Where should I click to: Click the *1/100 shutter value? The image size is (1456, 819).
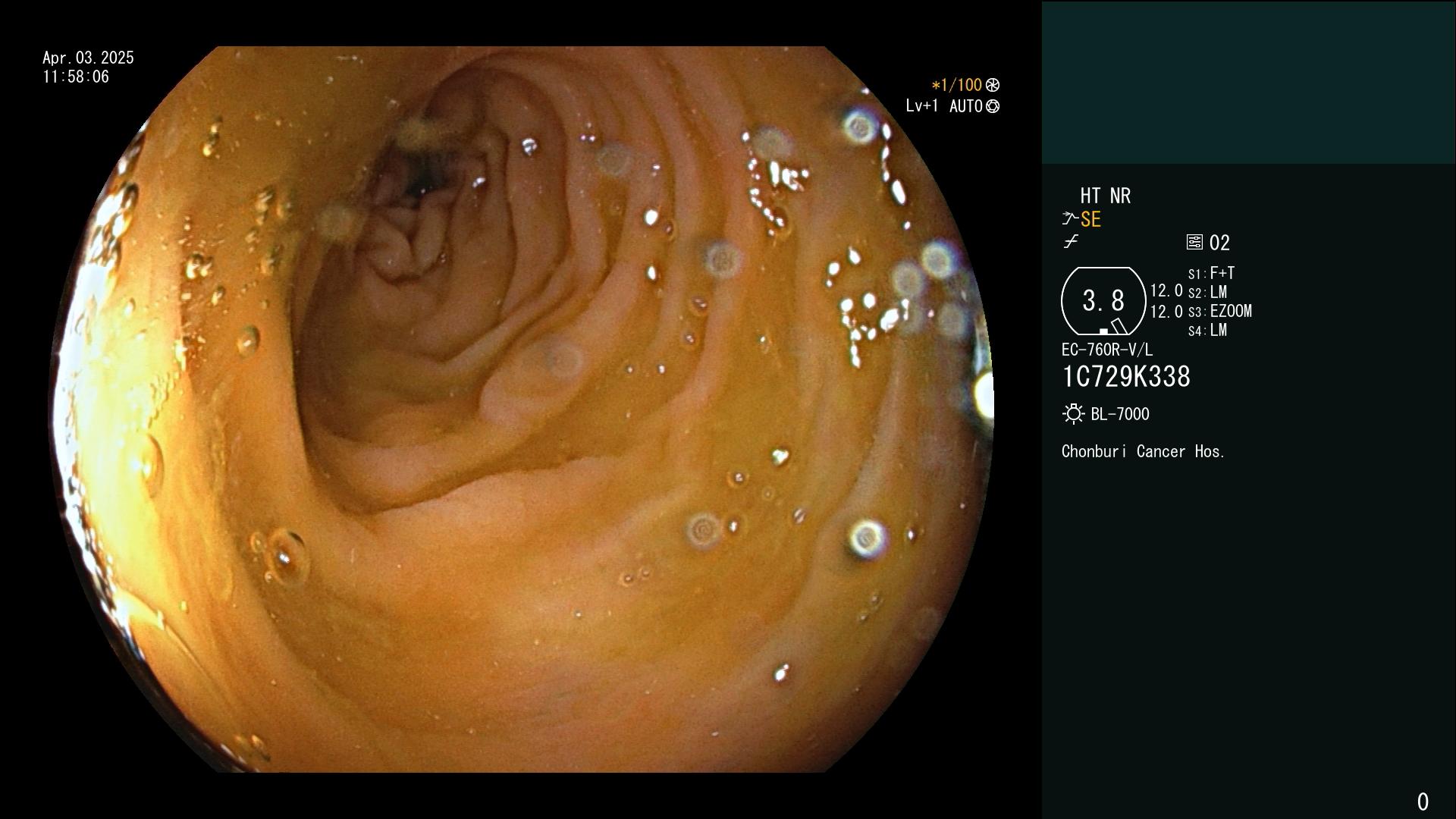[956, 85]
